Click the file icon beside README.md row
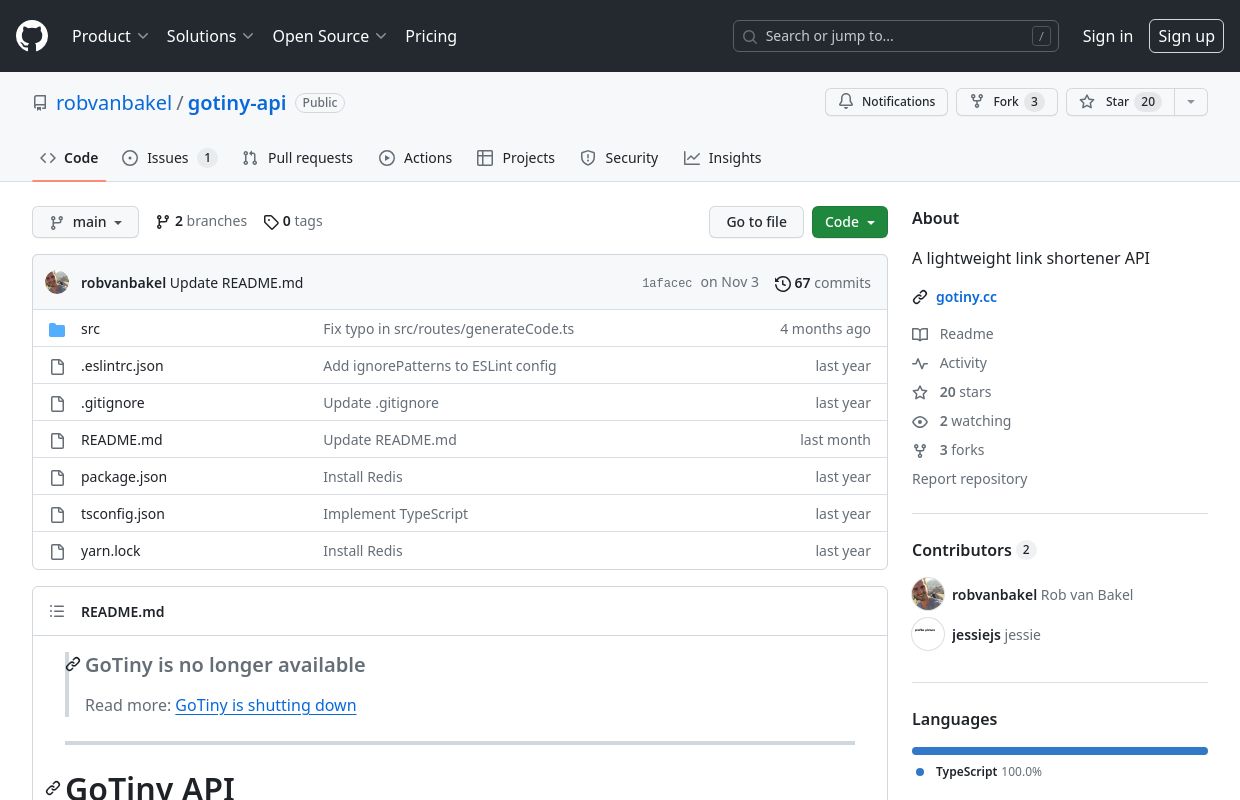 (57, 440)
